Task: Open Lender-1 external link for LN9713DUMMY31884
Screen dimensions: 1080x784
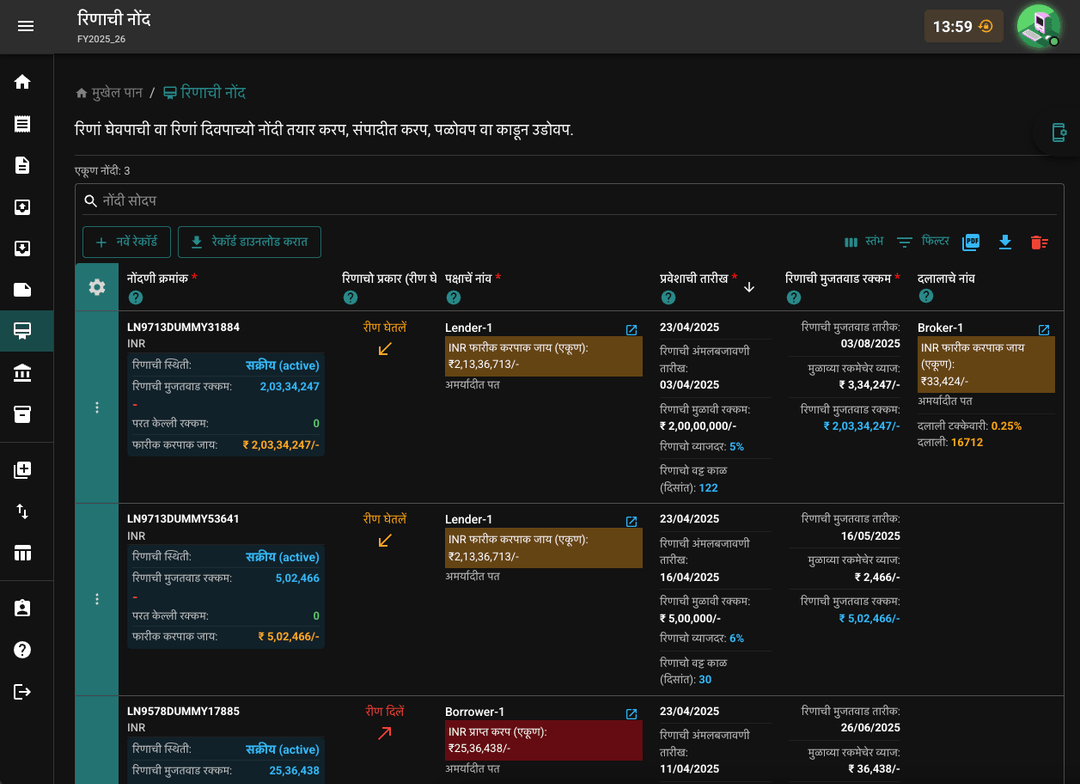Action: pyautogui.click(x=631, y=330)
